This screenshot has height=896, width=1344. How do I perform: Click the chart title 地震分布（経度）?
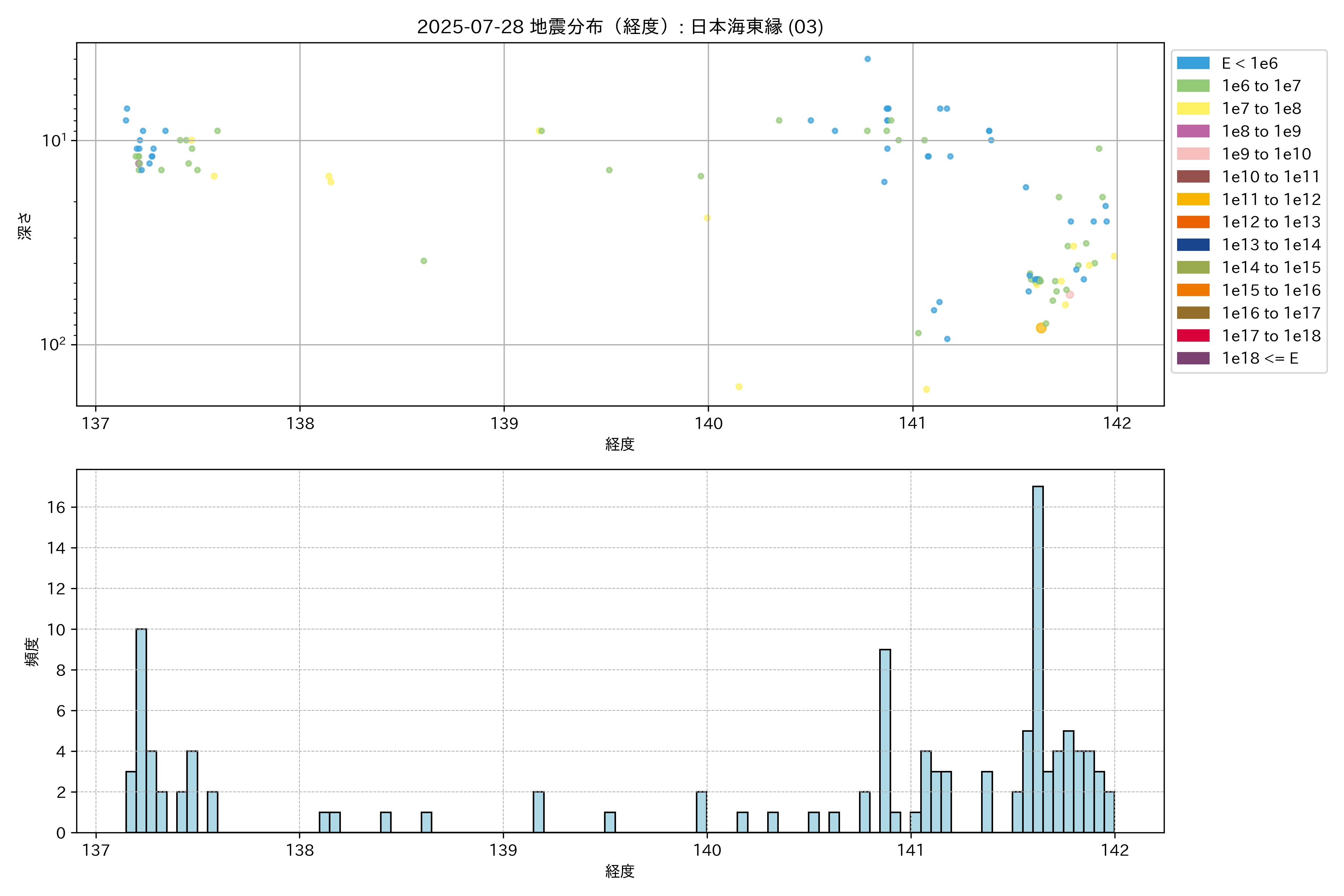click(x=620, y=26)
